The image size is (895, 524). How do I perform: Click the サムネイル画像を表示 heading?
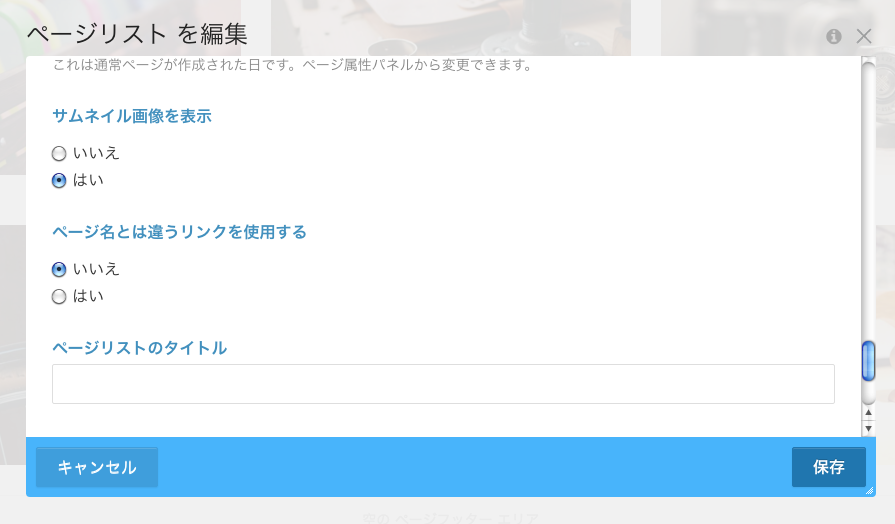(132, 116)
